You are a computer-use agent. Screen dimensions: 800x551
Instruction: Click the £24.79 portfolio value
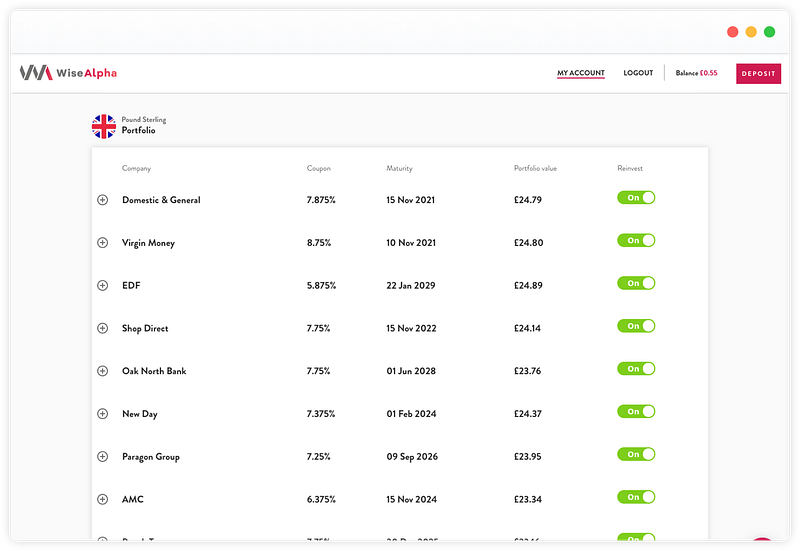[528, 200]
